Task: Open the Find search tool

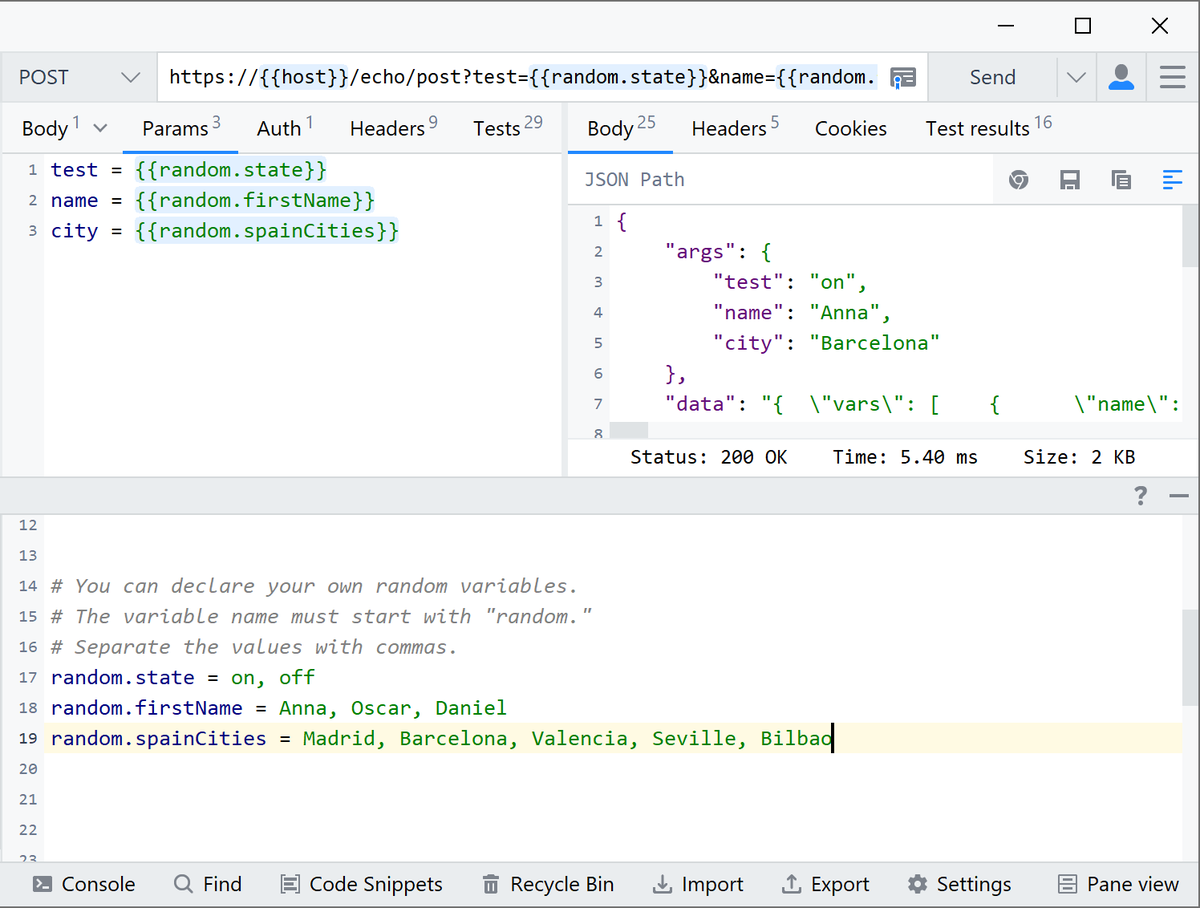Action: (x=208, y=884)
